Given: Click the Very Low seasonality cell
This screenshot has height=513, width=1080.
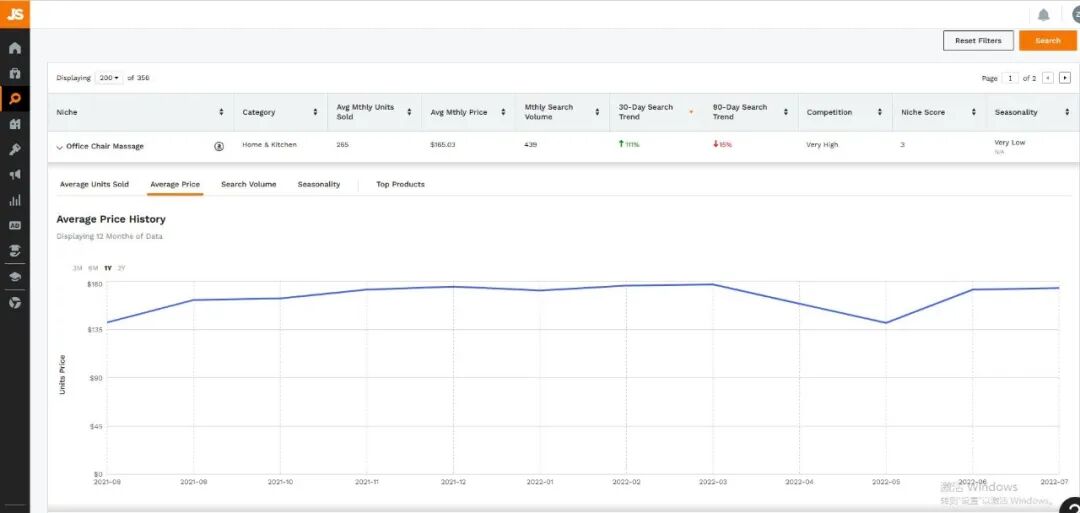Looking at the screenshot, I should click(x=1010, y=143).
